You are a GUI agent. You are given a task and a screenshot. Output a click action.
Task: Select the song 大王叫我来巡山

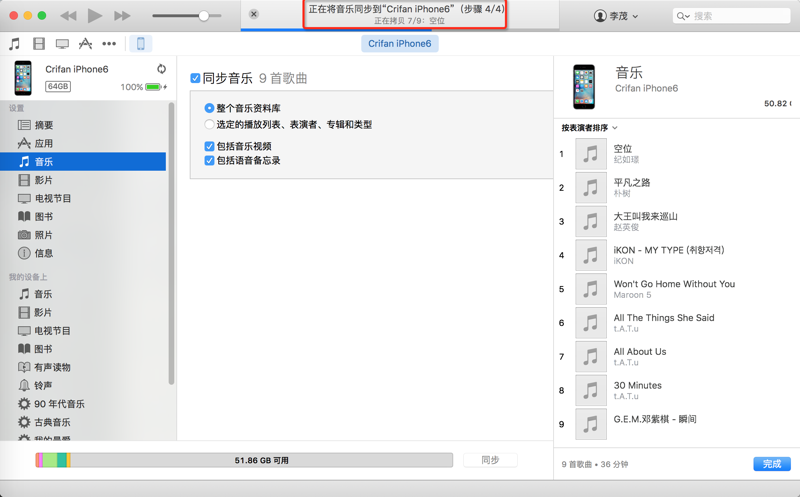tap(677, 221)
